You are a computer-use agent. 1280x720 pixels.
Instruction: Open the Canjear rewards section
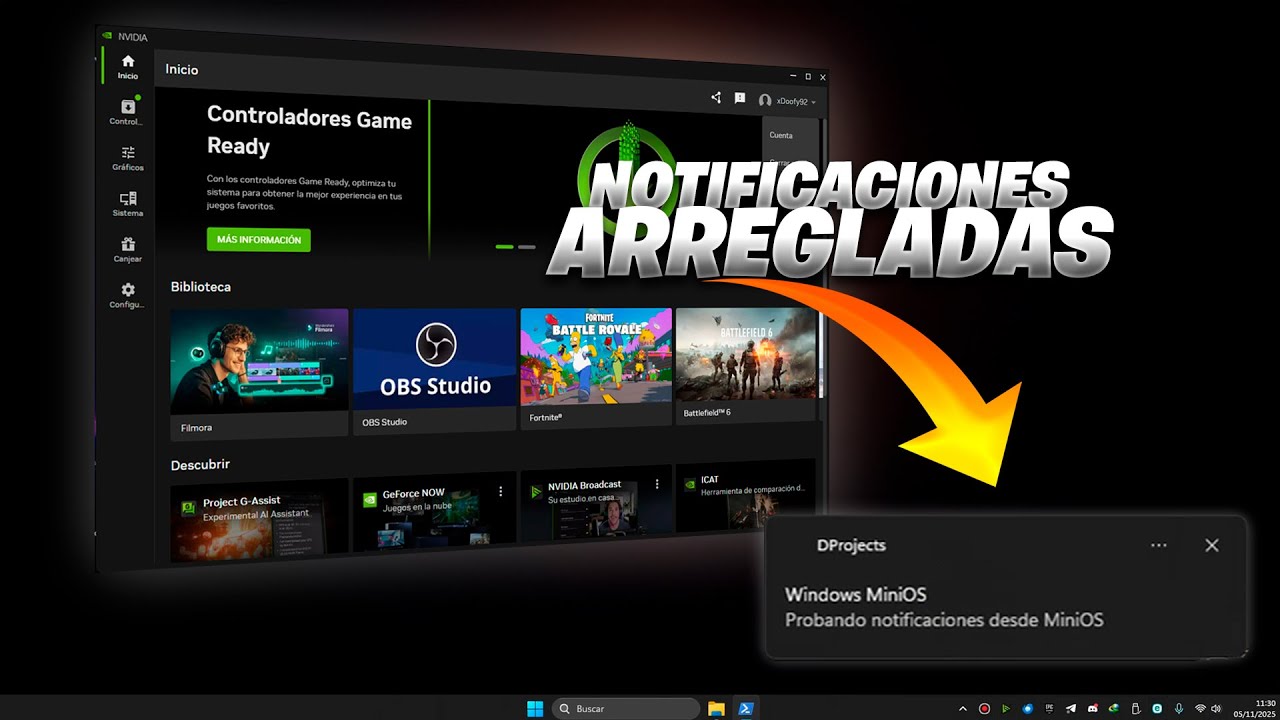tap(128, 250)
